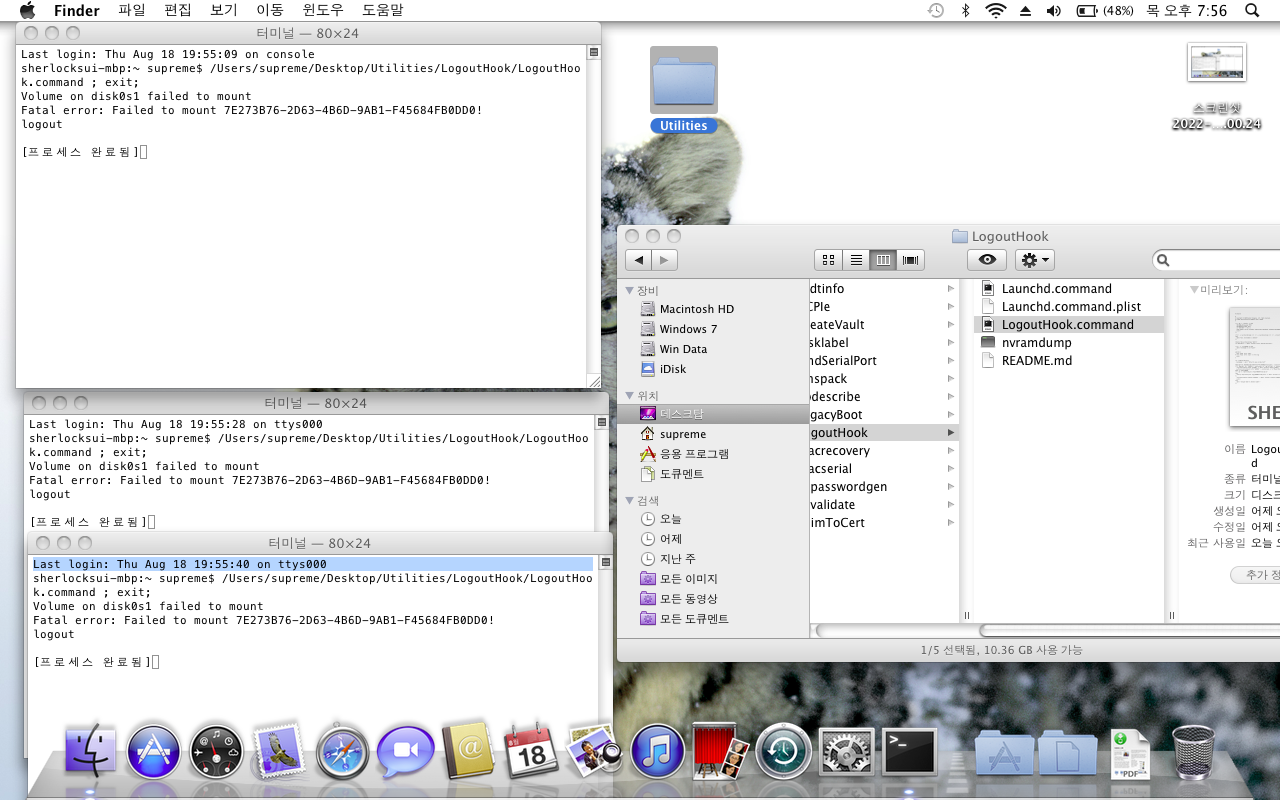Switch the Finder window to Cover Flow view
The image size is (1280, 800).
(x=910, y=259)
